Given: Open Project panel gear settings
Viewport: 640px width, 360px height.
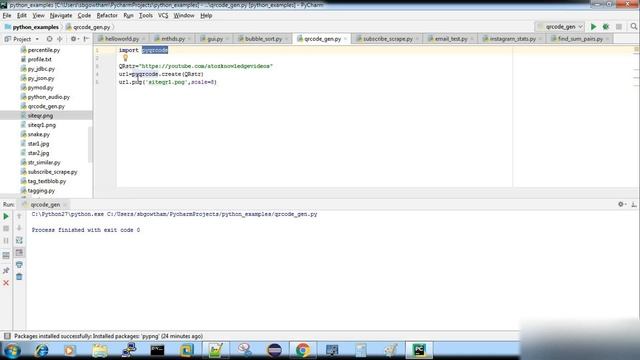Looking at the screenshot, I should click(x=74, y=39).
